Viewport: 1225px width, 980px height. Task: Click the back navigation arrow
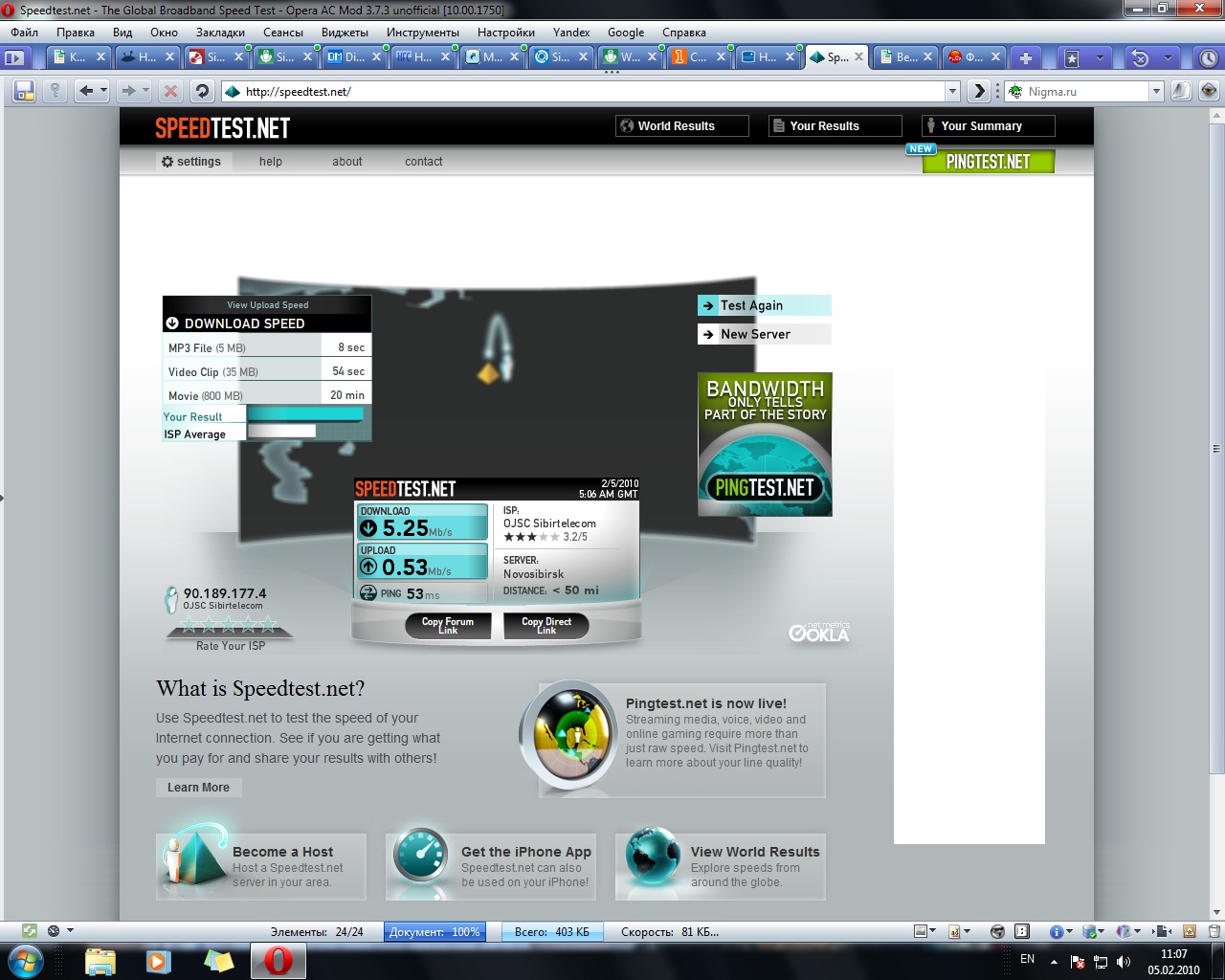[x=87, y=91]
